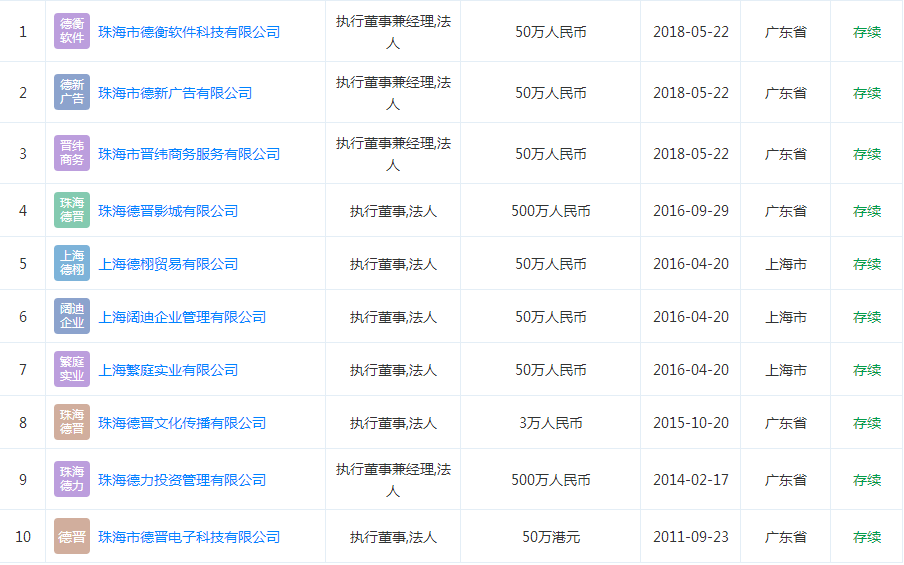Click 执行董事,法人 in 珠海德晋影城 row
This screenshot has width=904, height=565.
pos(393,212)
